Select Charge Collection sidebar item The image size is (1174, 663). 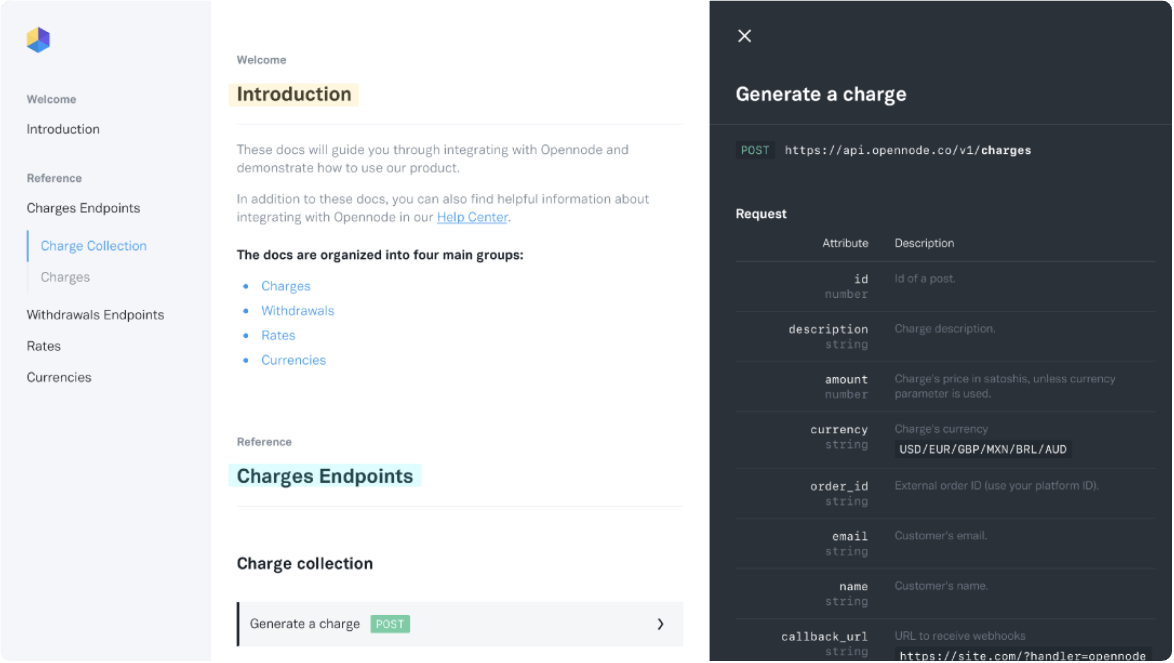click(x=93, y=246)
